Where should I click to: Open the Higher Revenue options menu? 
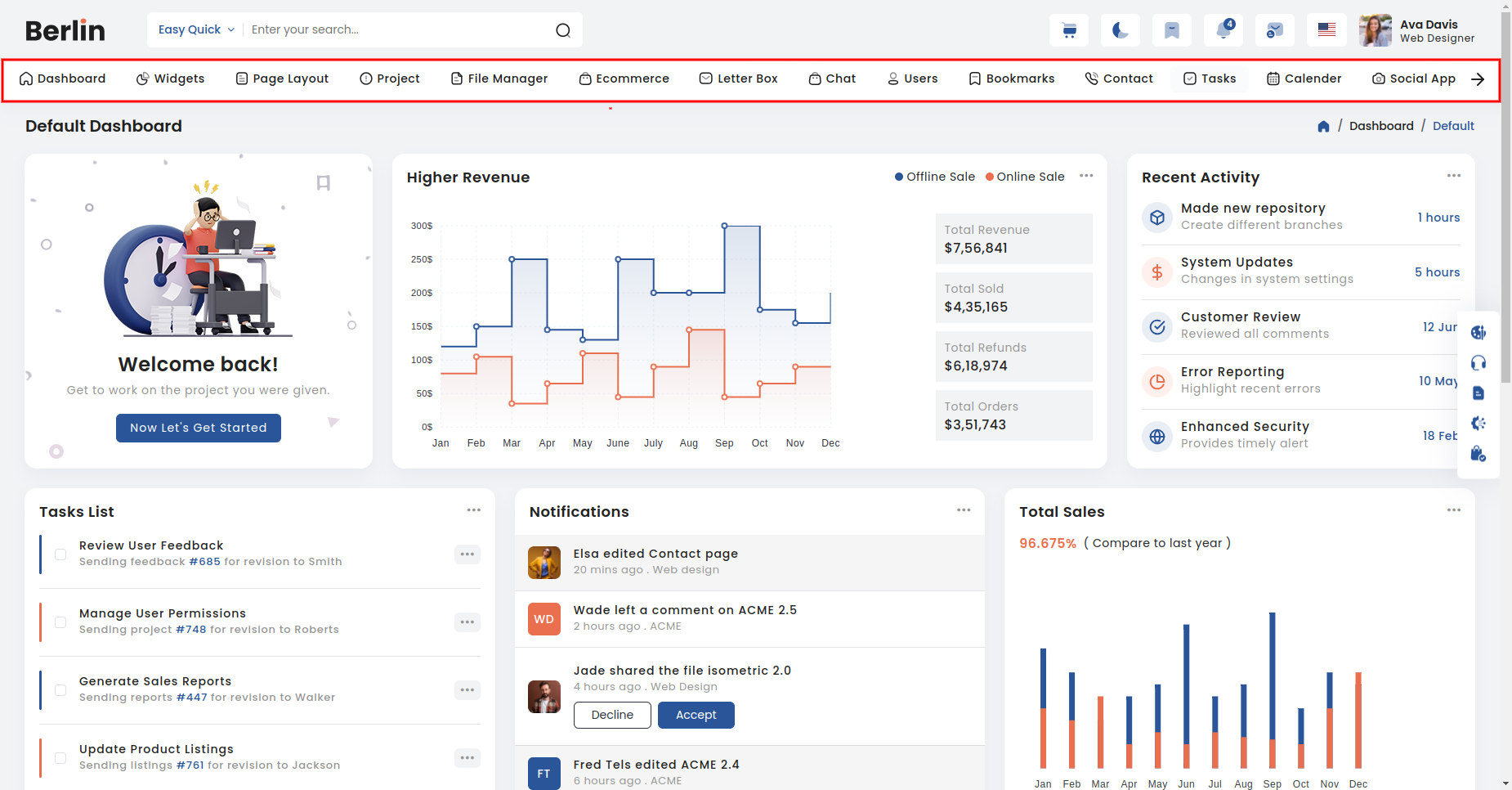tap(1086, 176)
